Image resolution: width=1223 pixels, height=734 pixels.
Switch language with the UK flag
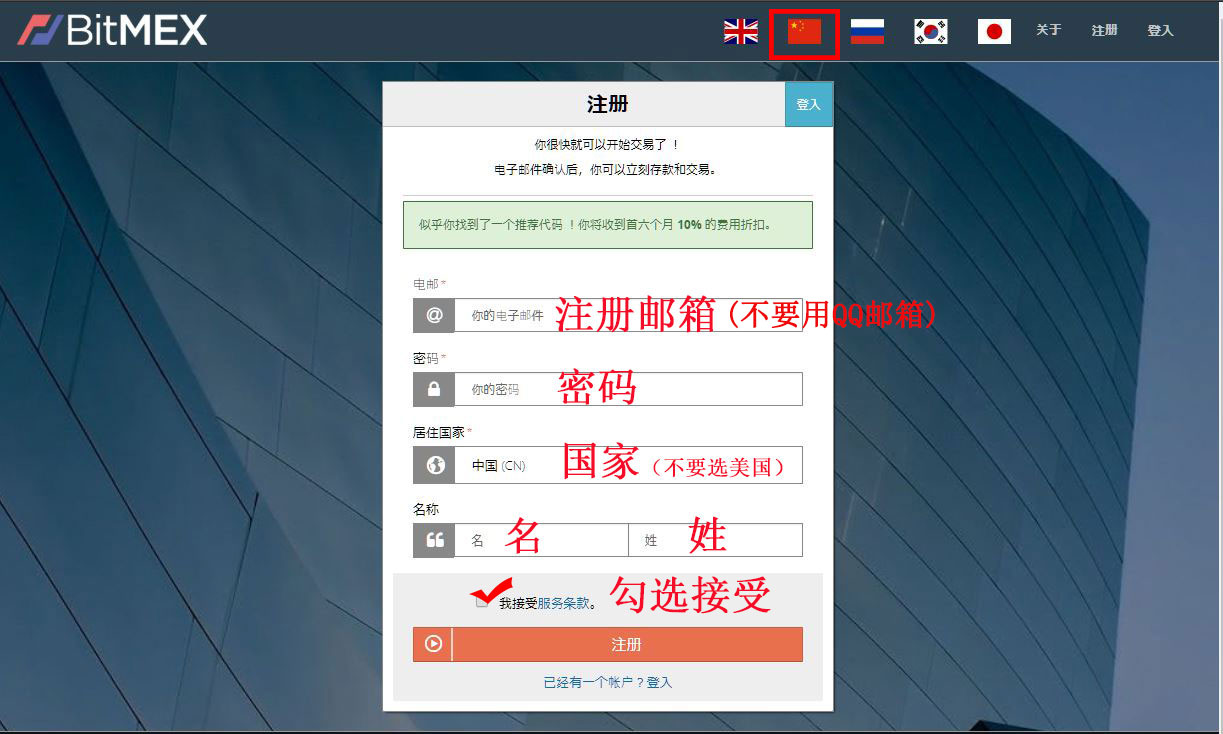[741, 31]
